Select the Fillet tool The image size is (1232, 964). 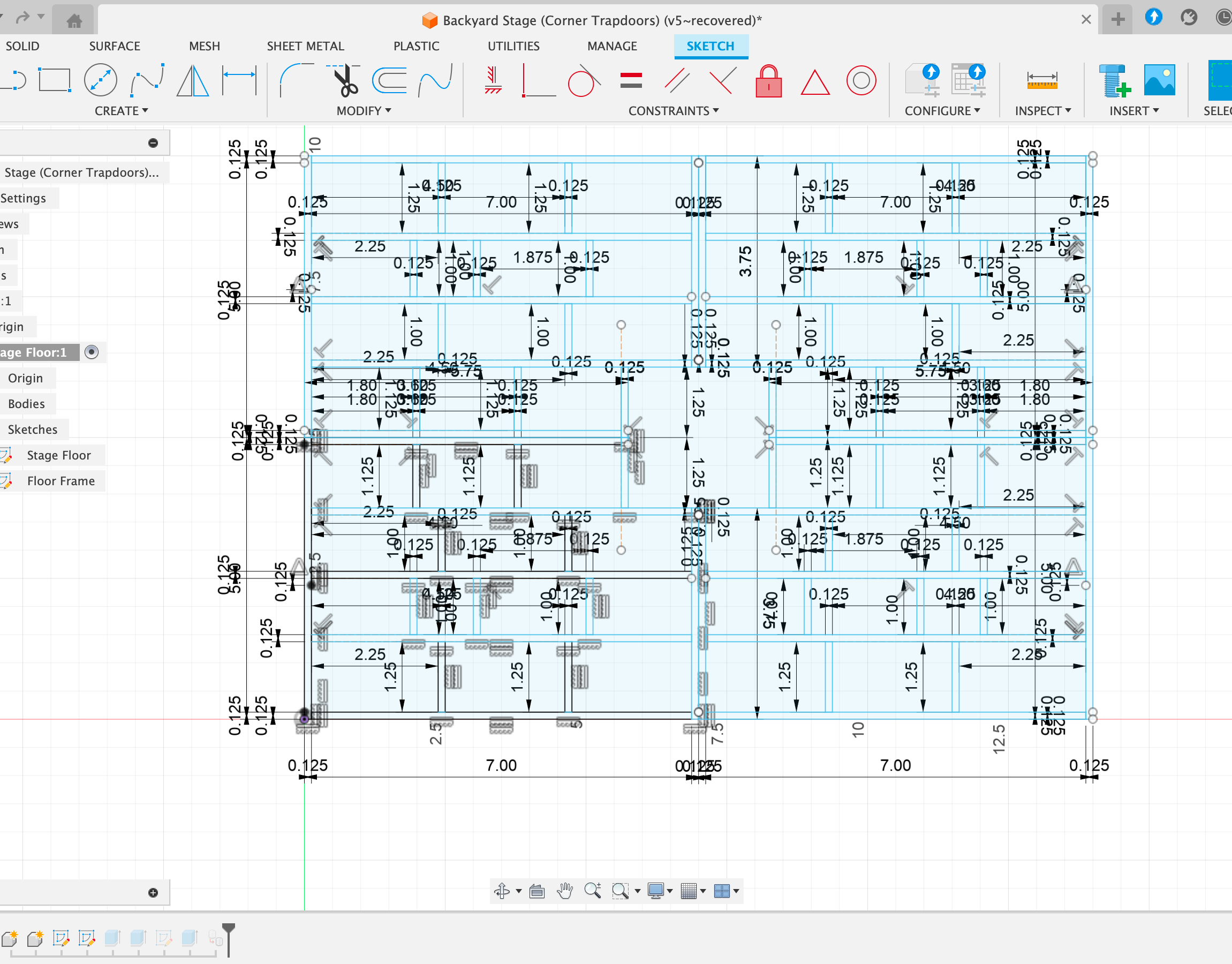[296, 80]
